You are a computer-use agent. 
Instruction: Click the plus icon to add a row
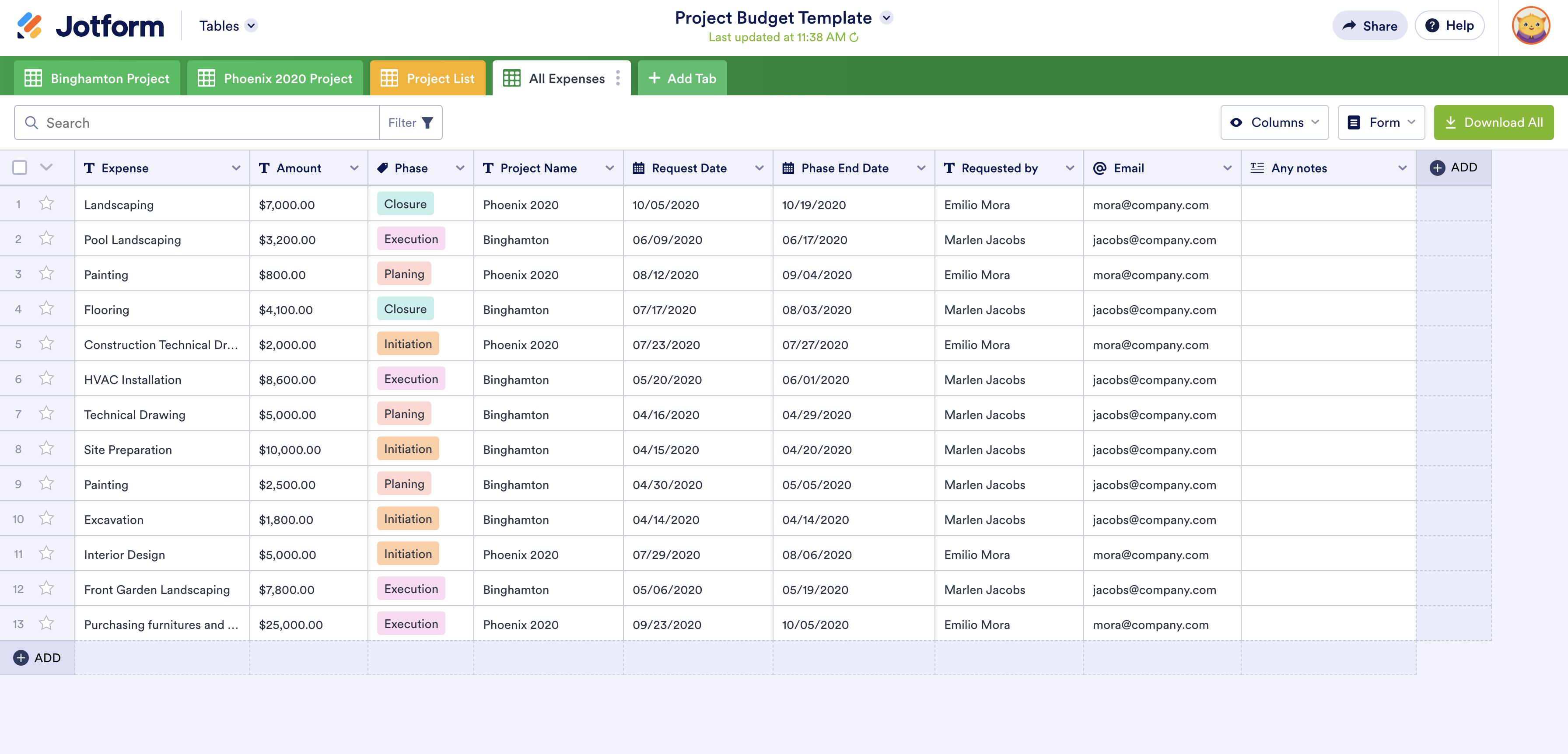(x=21, y=658)
